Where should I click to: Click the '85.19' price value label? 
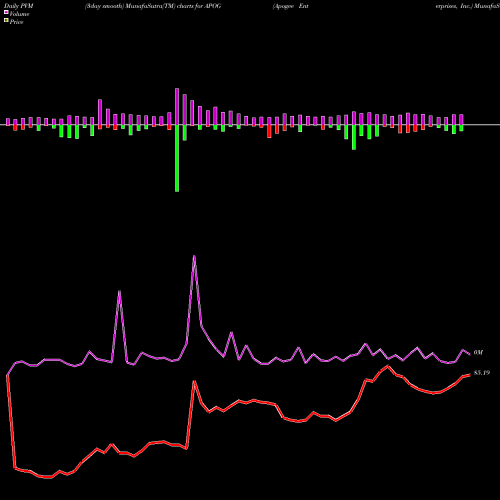[x=482, y=373]
